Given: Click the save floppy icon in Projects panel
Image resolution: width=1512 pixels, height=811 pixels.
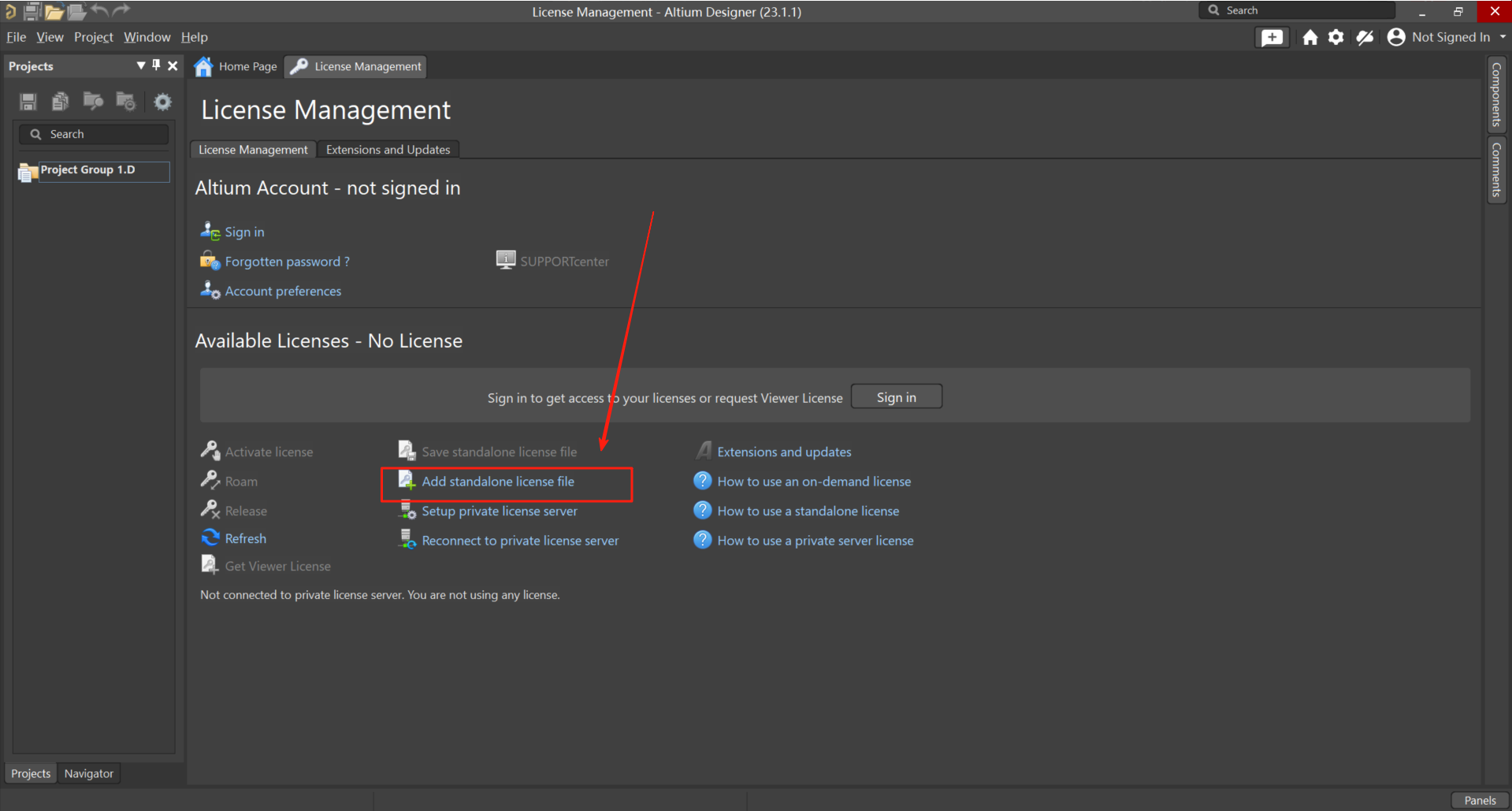Looking at the screenshot, I should (28, 102).
